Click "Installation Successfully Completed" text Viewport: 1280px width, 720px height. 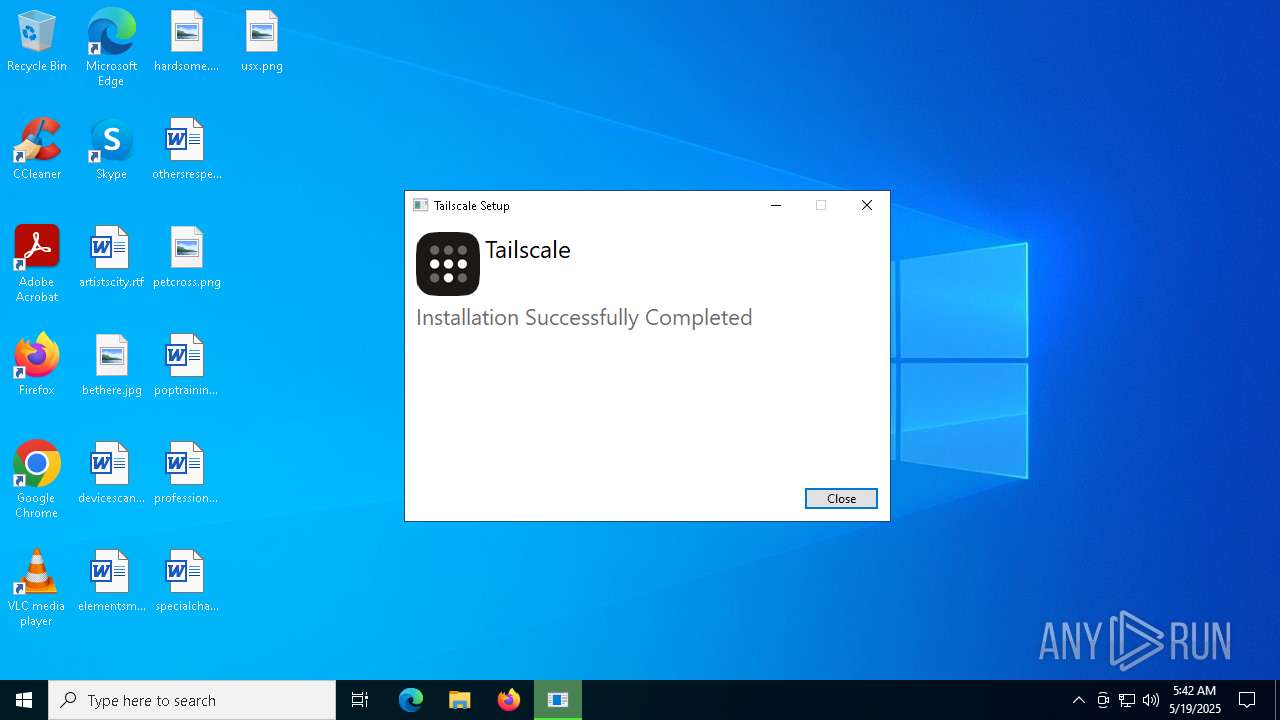(584, 318)
